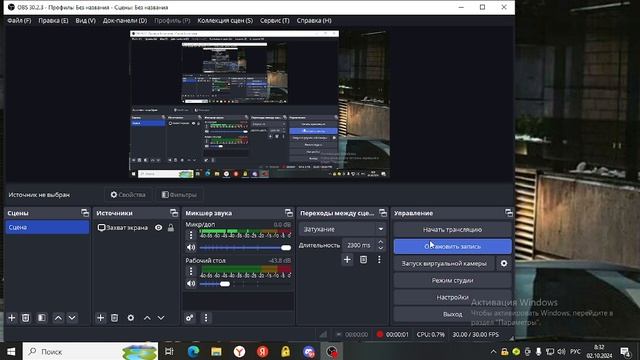Open audio mixer menu three dots icon
Viewport: 640px width, 360px height.
(206, 318)
